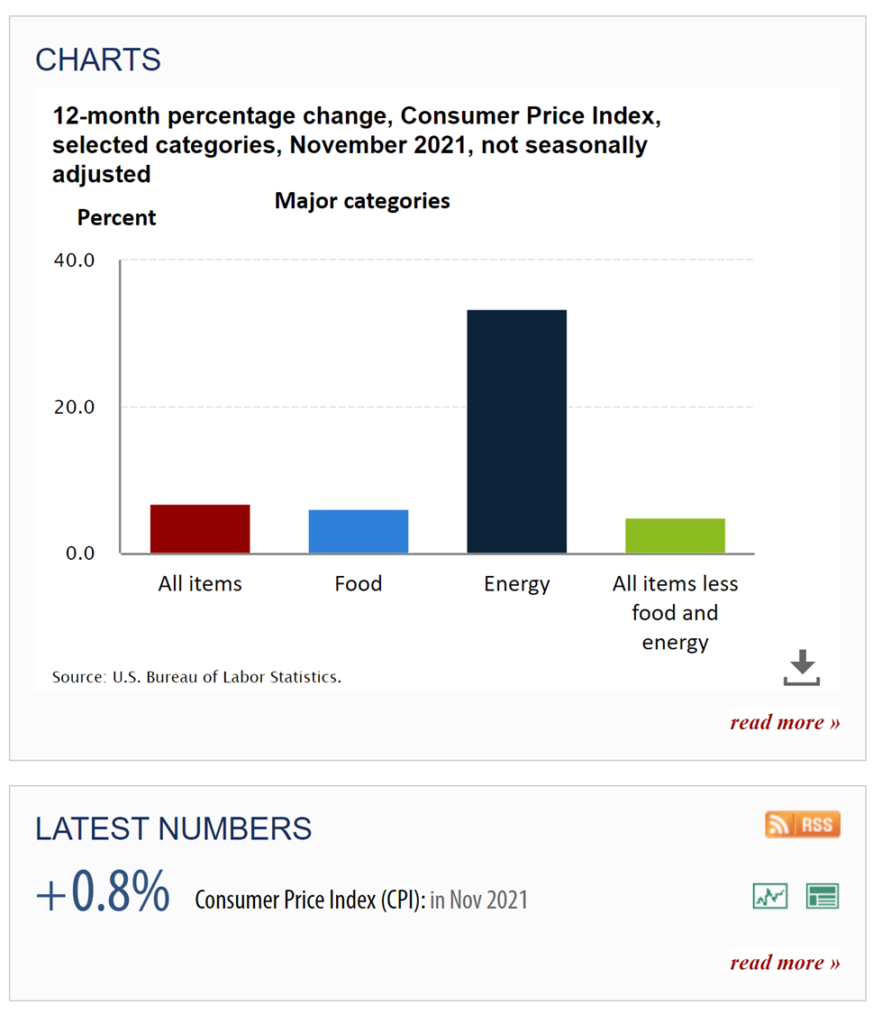882x1024 pixels.
Task: Click the Food axis label
Action: click(358, 583)
